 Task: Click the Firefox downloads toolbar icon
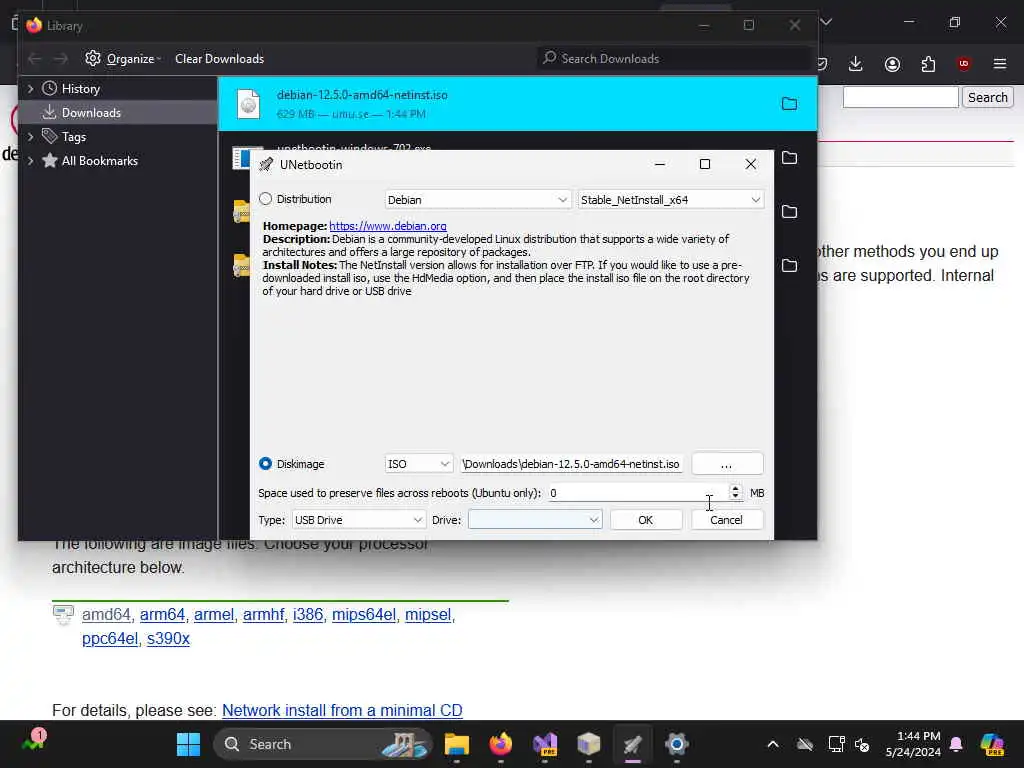pyautogui.click(x=856, y=64)
